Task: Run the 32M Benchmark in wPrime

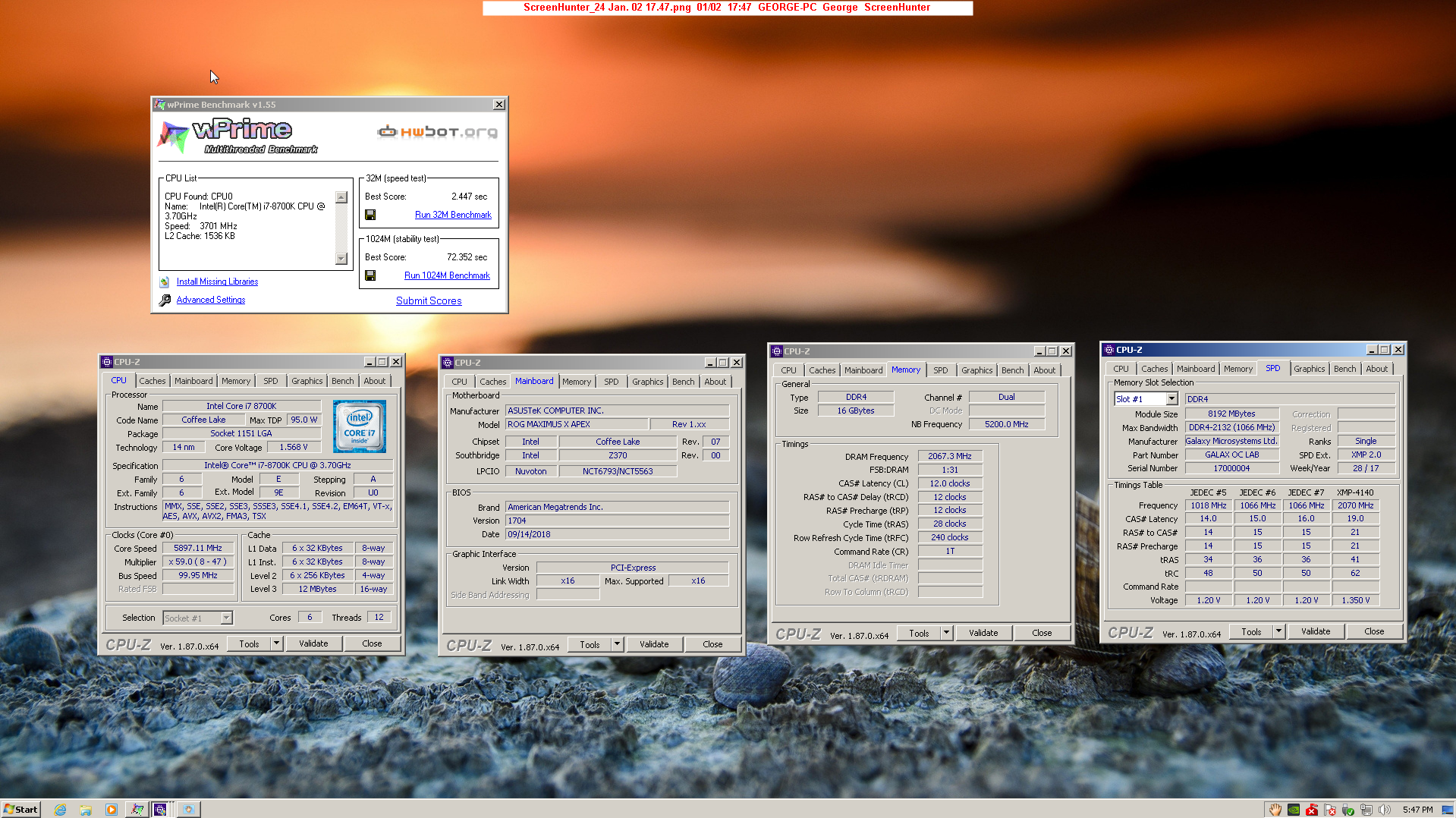Action: click(x=453, y=215)
